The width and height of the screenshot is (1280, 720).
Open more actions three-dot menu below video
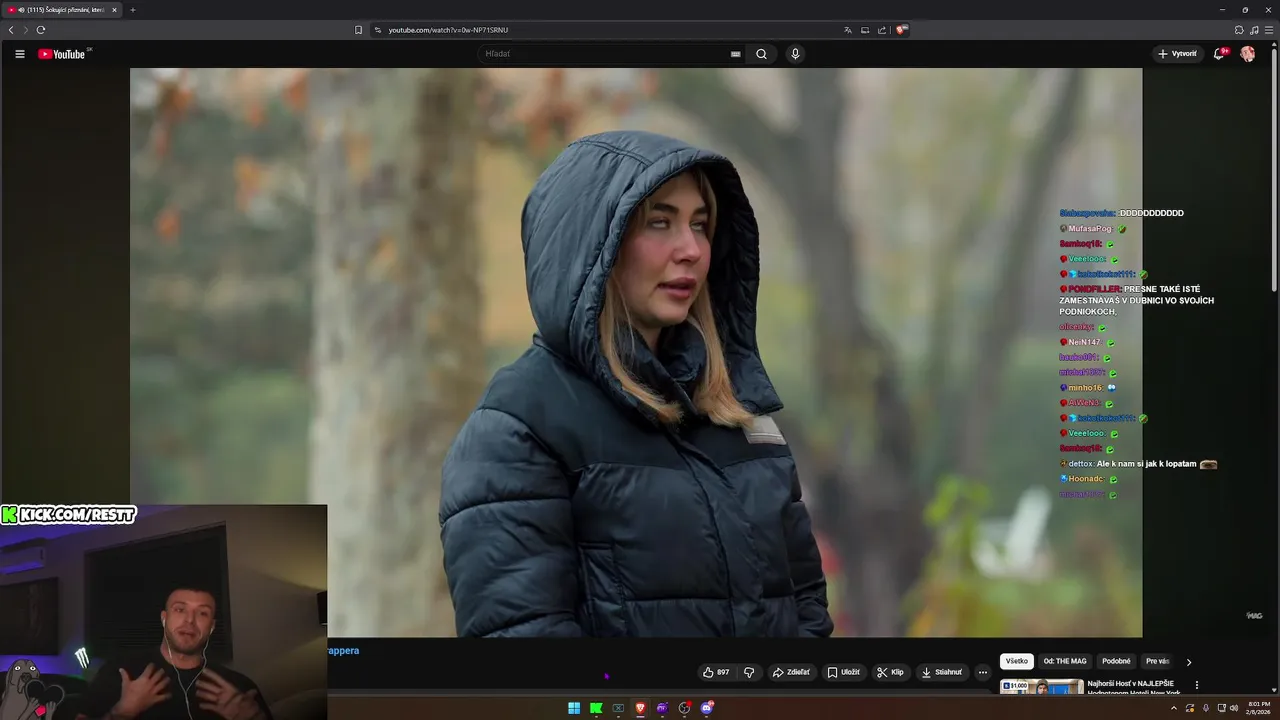tap(983, 672)
